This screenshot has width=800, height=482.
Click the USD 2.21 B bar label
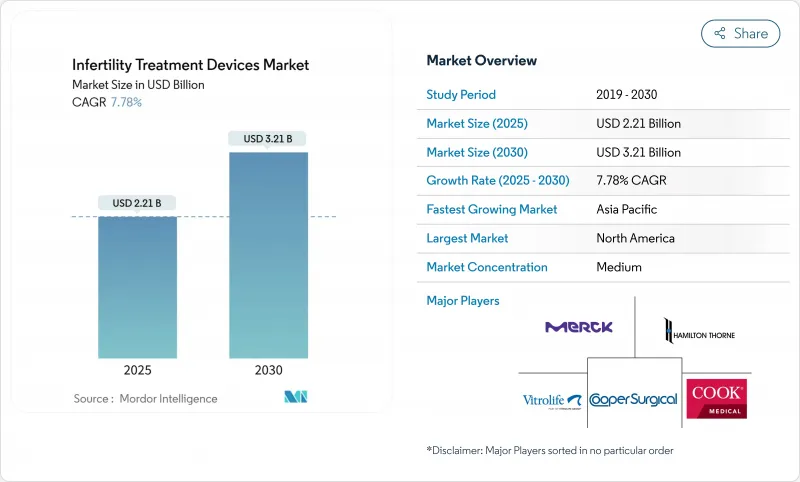click(x=137, y=203)
